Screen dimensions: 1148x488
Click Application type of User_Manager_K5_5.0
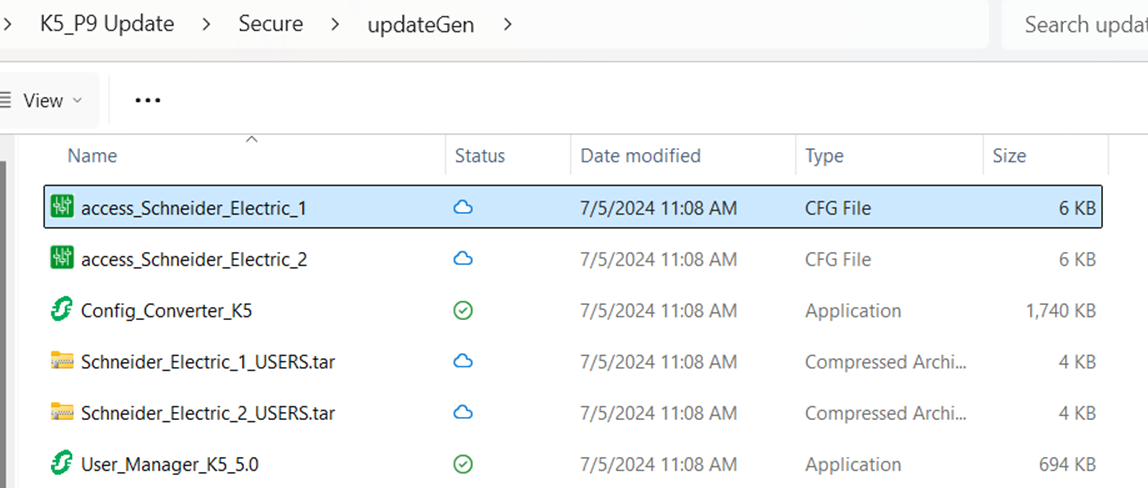point(853,465)
